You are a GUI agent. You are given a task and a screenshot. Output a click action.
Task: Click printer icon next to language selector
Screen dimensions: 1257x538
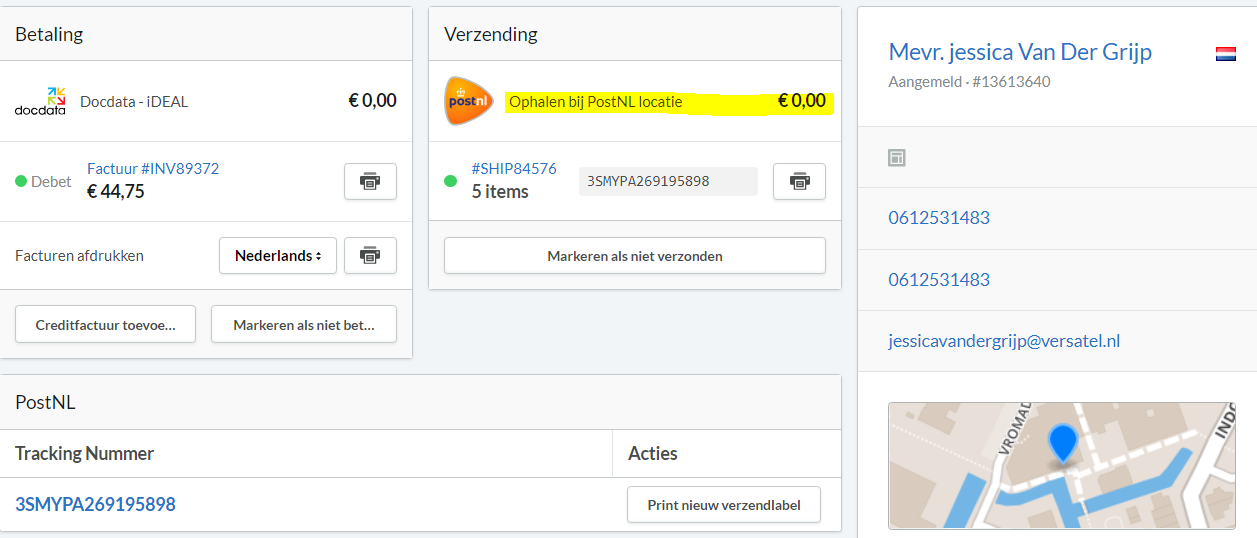[370, 255]
